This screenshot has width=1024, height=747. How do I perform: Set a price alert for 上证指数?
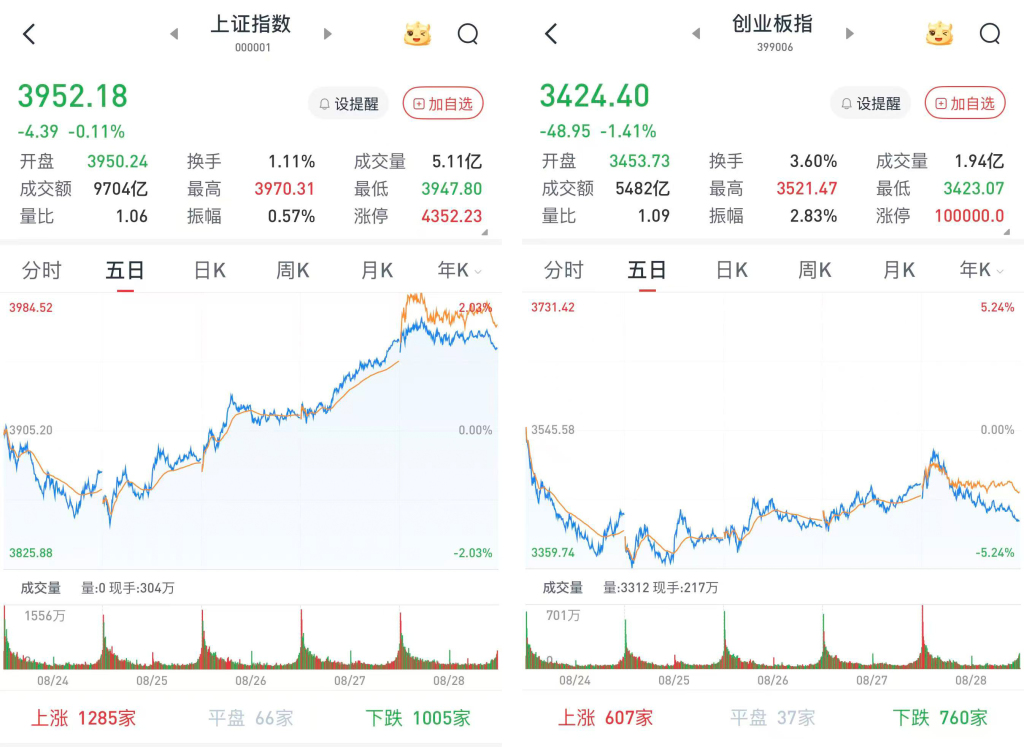(x=348, y=104)
